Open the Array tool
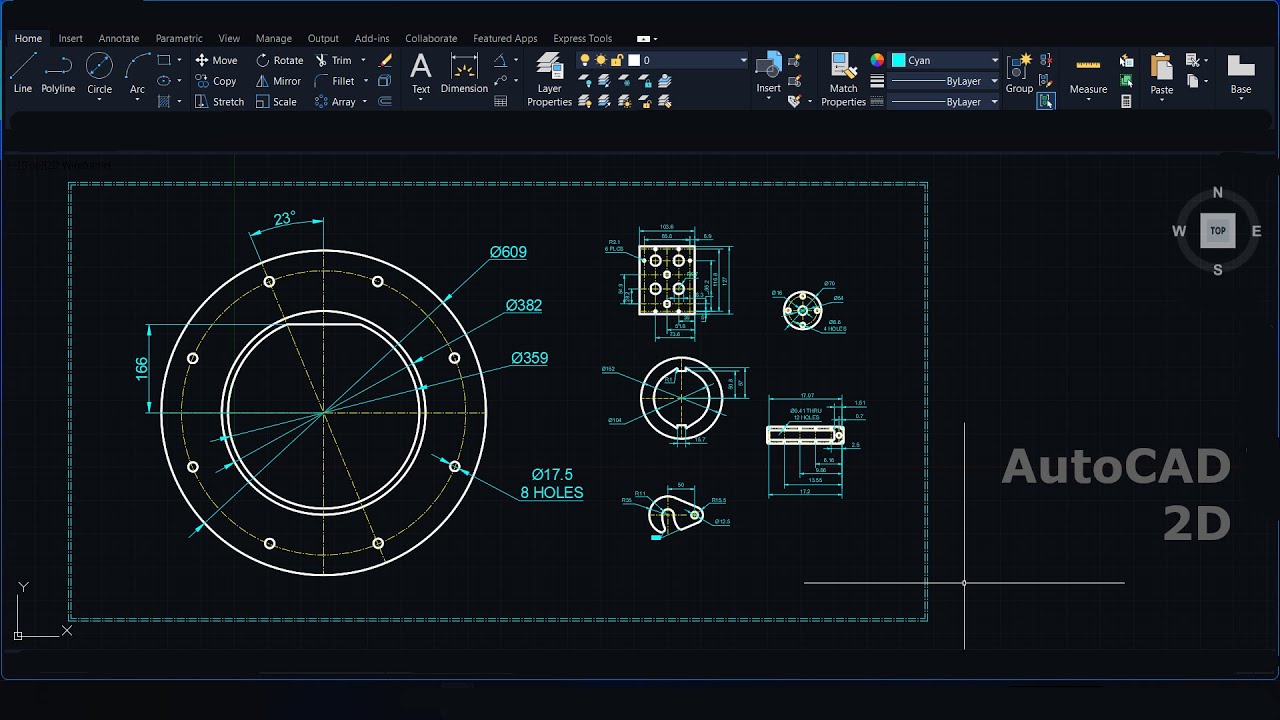Viewport: 1280px width, 720px height. (335, 101)
